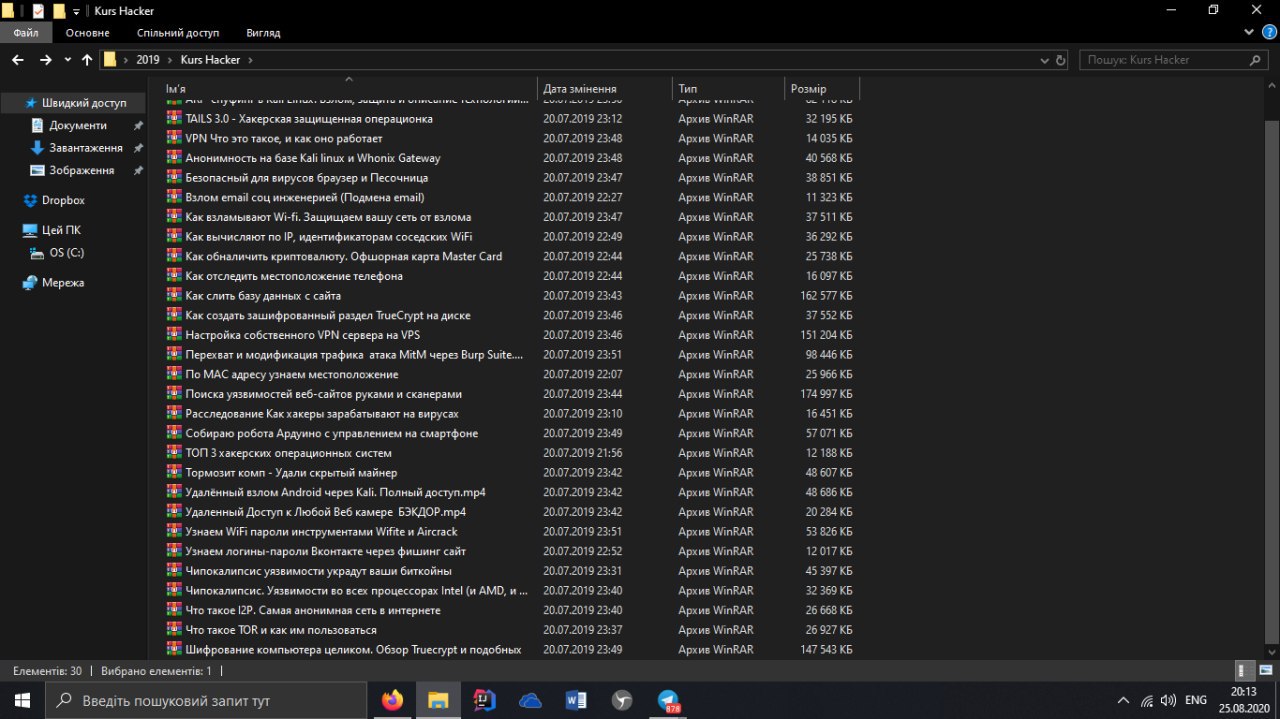This screenshot has height=719, width=1280.
Task: Expand address bar history dropdown
Action: click(x=1045, y=60)
